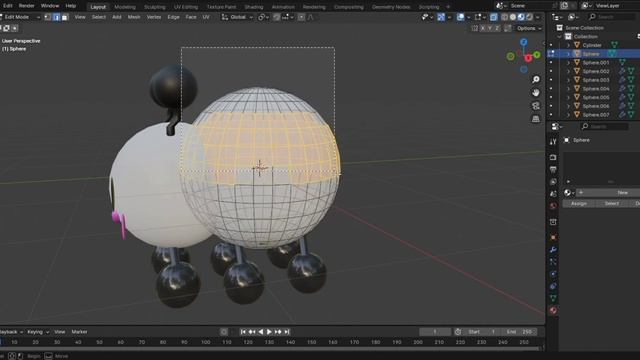Select rendered viewport shading
The width and height of the screenshot is (640, 360).
coord(529,17)
